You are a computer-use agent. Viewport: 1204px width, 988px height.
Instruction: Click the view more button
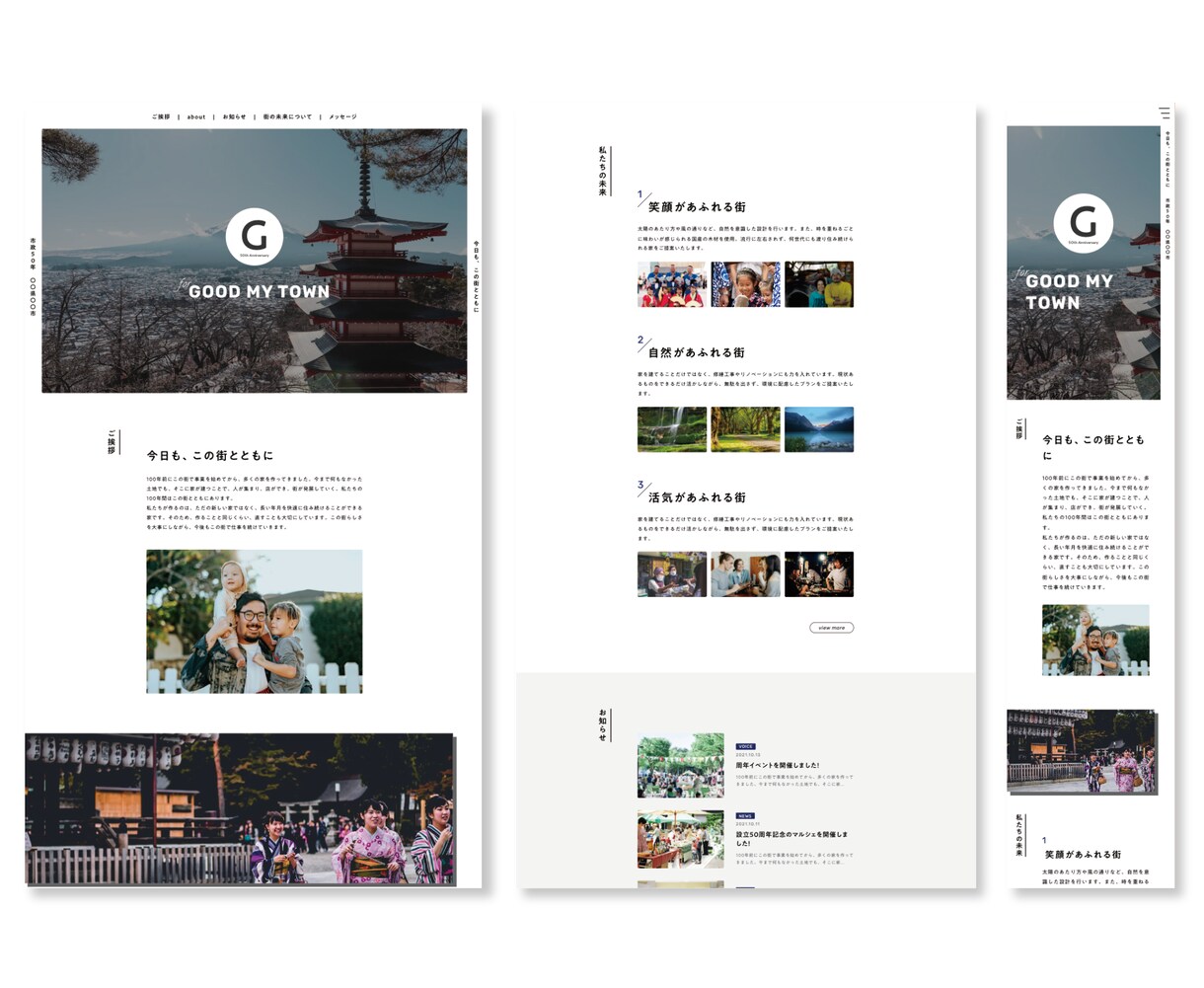831,628
